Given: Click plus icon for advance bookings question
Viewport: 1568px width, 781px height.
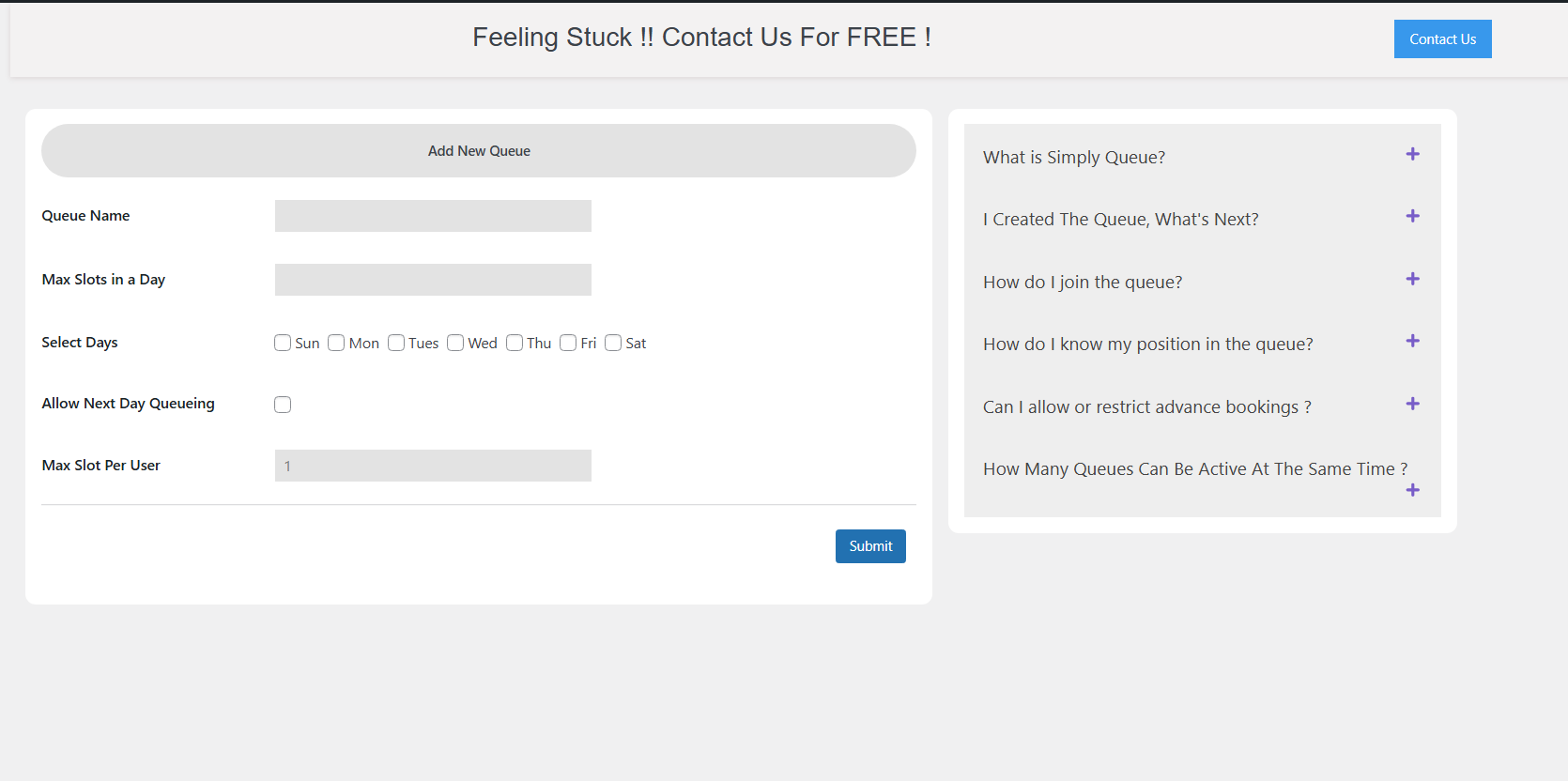Looking at the screenshot, I should (x=1412, y=404).
